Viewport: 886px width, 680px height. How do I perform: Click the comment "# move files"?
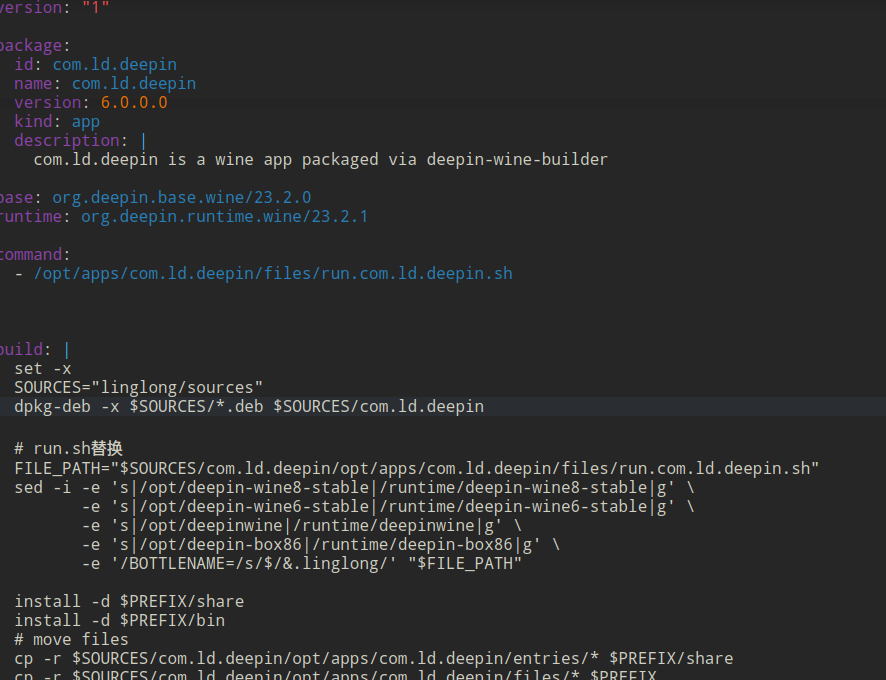tap(72, 639)
